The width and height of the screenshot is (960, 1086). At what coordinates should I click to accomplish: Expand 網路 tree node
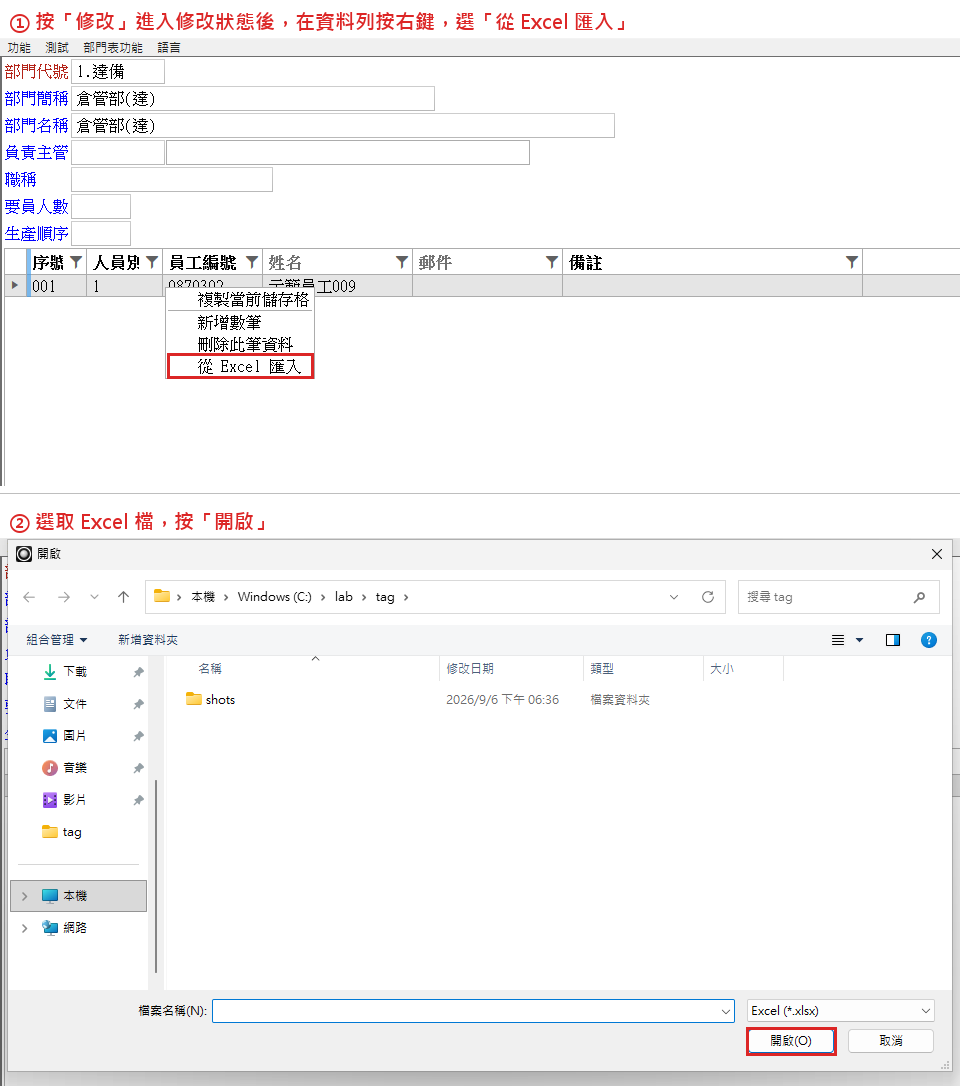tap(25, 928)
